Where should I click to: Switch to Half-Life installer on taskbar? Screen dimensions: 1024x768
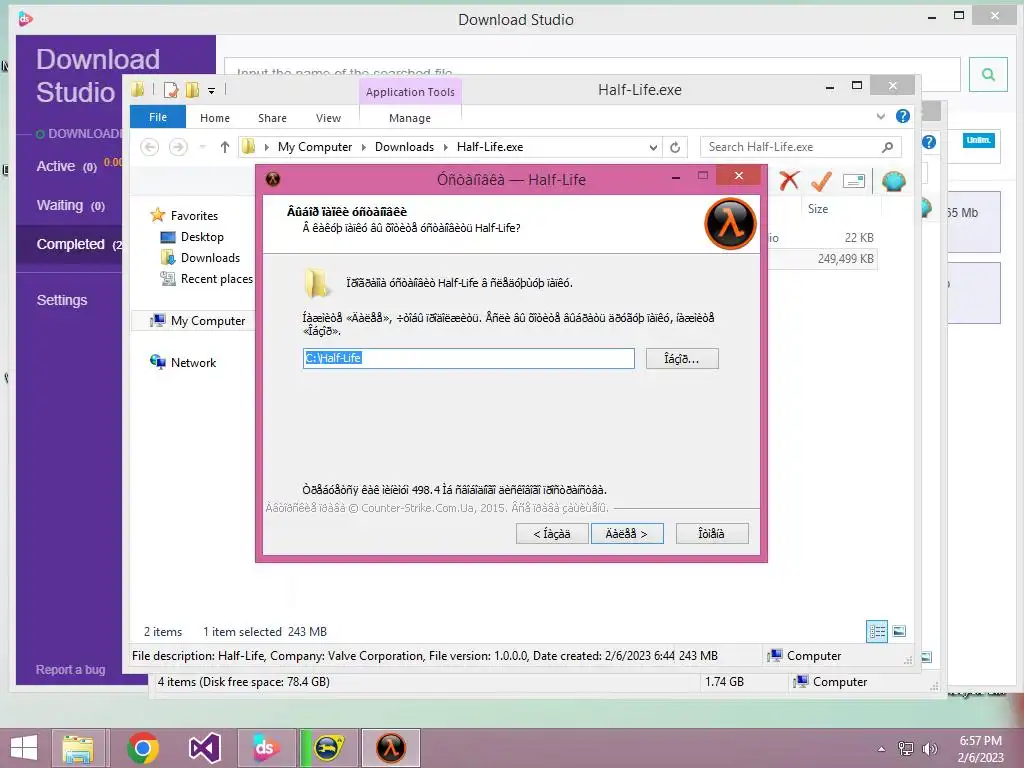point(391,748)
